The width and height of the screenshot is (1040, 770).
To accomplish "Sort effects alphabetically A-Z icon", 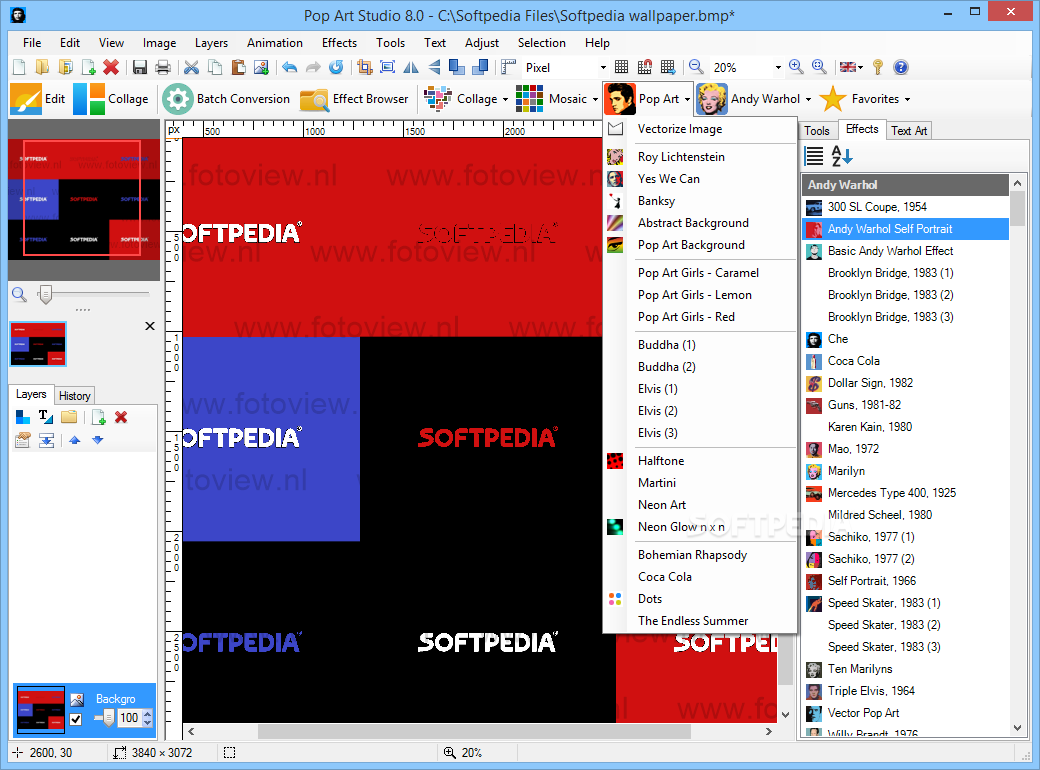I will (x=842, y=156).
